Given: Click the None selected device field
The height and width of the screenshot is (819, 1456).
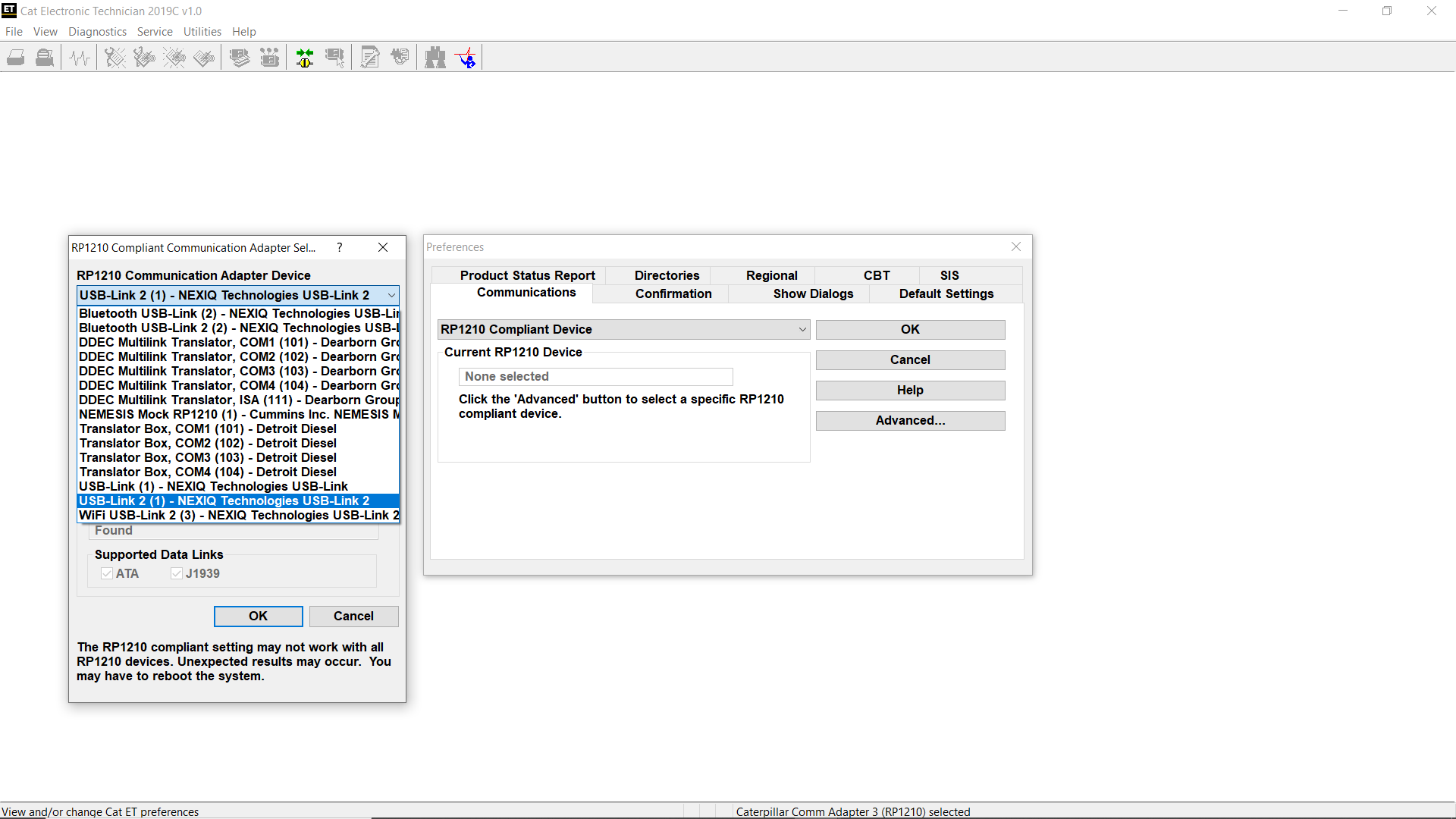Looking at the screenshot, I should click(595, 376).
